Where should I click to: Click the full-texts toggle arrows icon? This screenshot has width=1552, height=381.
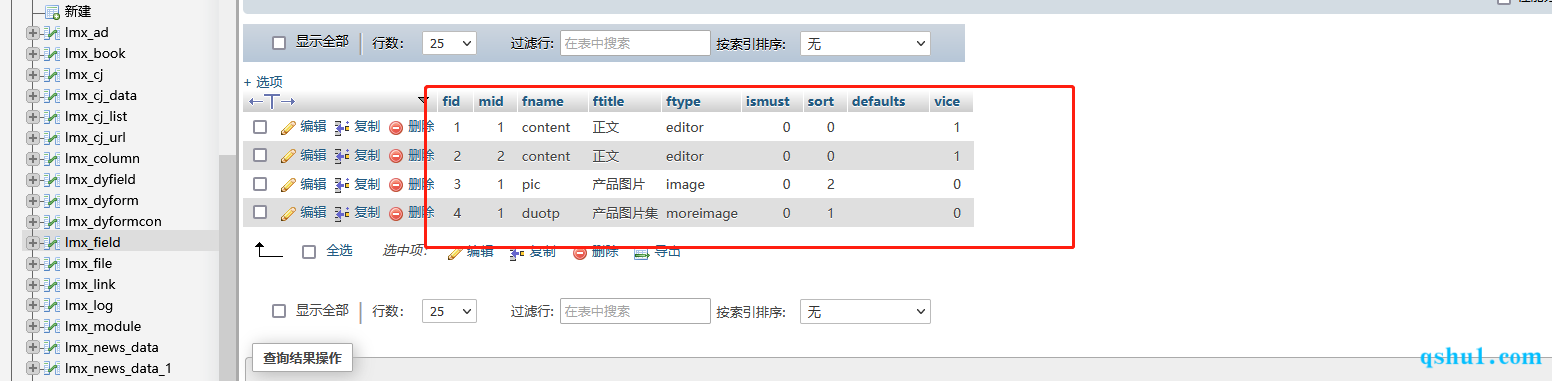[x=272, y=101]
